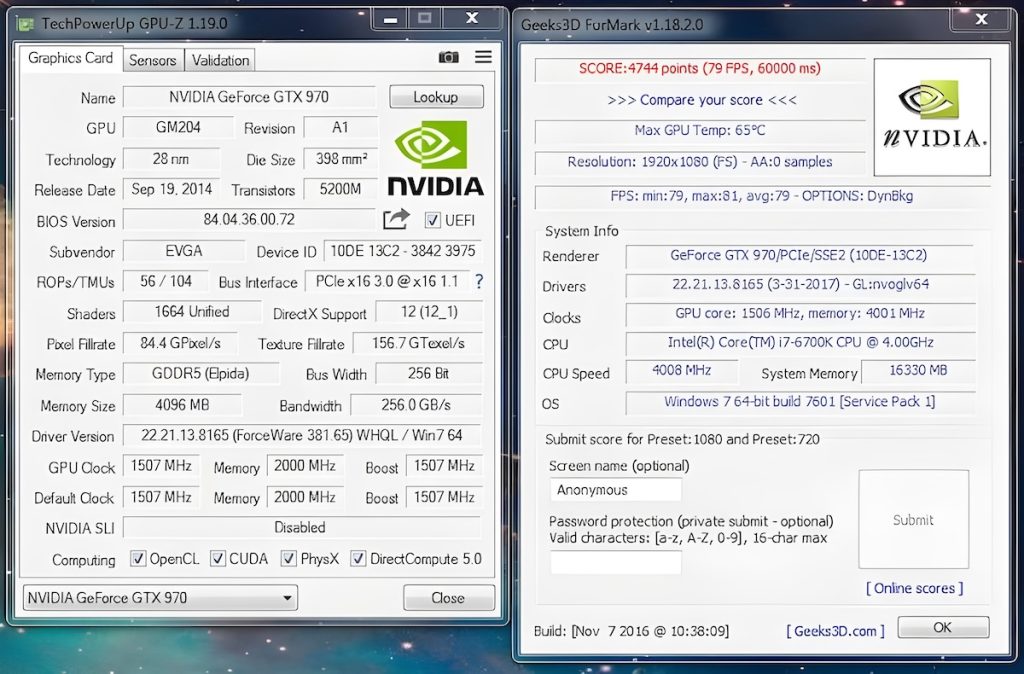The image size is (1024, 674).
Task: Click the Online scores link
Action: 913,588
